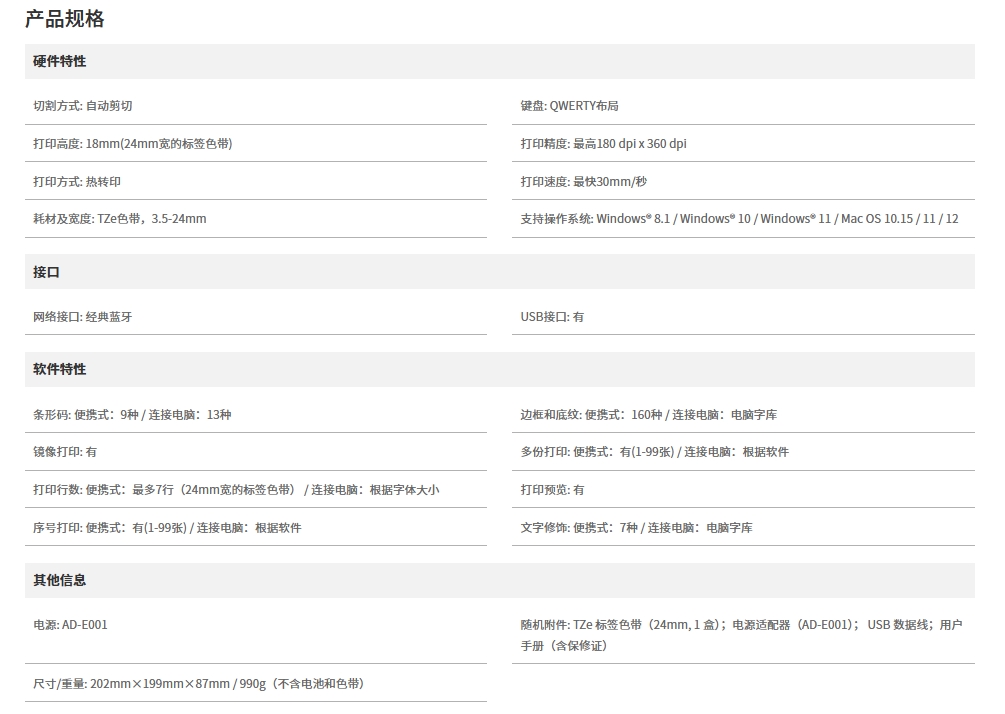Click the 产品规格 page heading
This screenshot has height=714, width=1005.
click(65, 19)
